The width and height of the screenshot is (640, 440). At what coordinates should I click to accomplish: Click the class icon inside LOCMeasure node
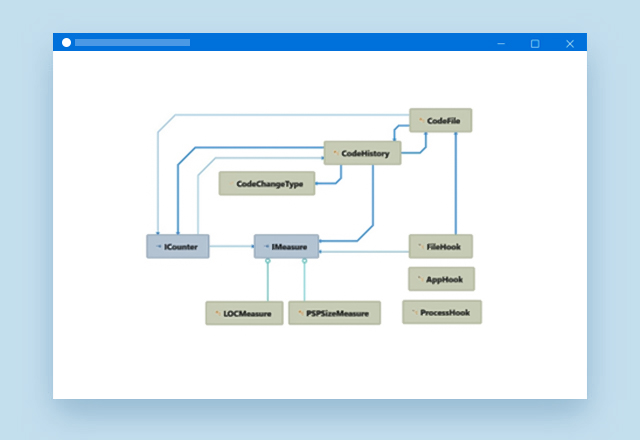pos(217,313)
